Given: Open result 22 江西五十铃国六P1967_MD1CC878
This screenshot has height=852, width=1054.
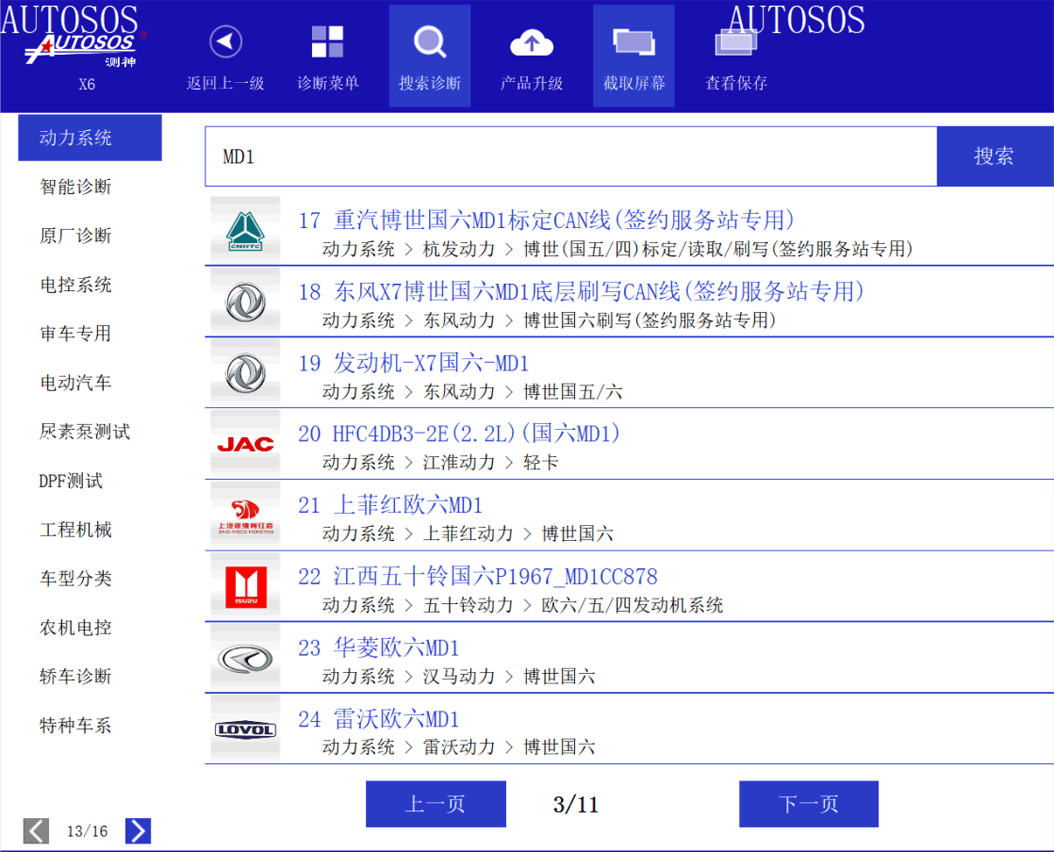Looking at the screenshot, I should pos(629,587).
